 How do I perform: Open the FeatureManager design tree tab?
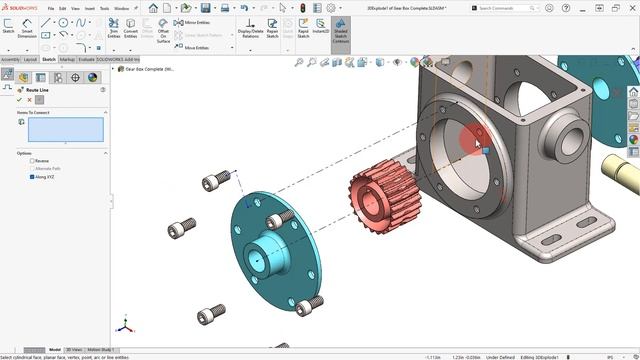tap(23, 78)
